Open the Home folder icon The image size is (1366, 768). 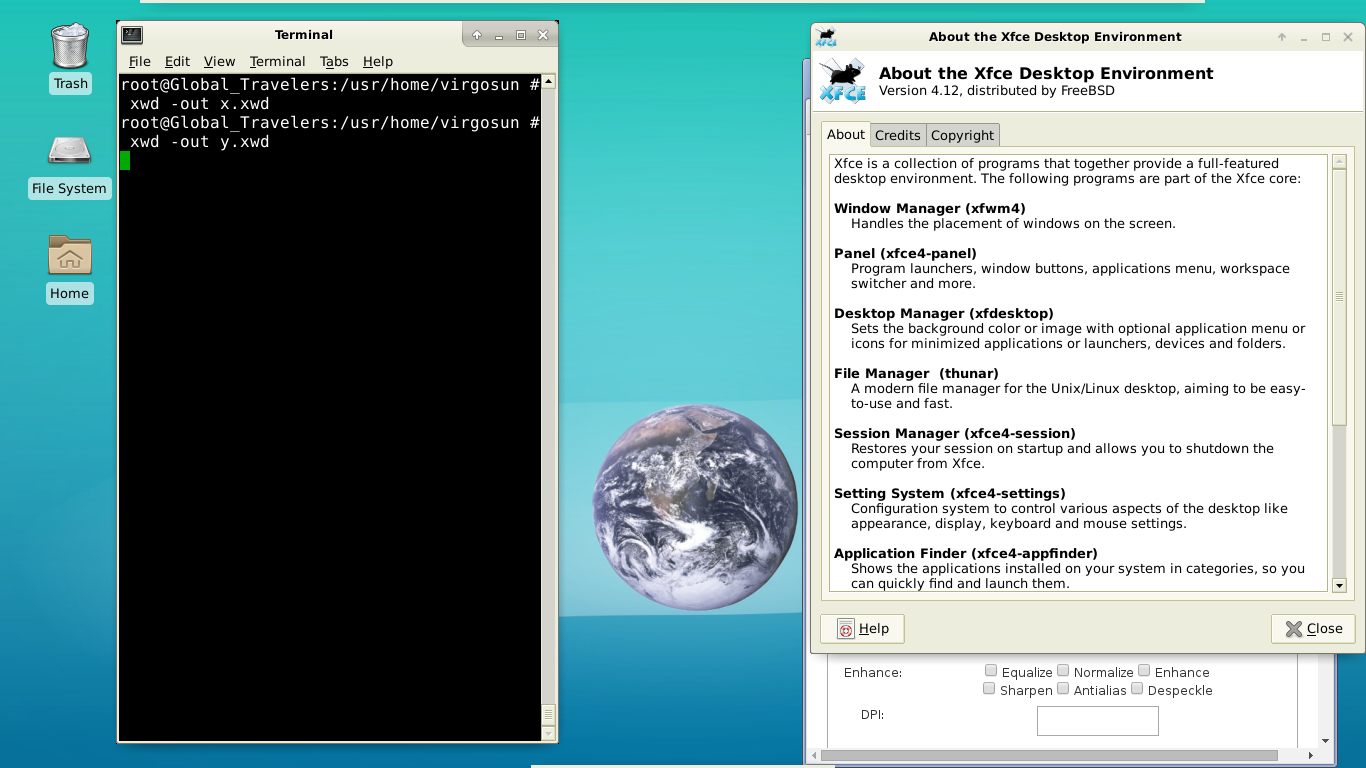pyautogui.click(x=70, y=256)
